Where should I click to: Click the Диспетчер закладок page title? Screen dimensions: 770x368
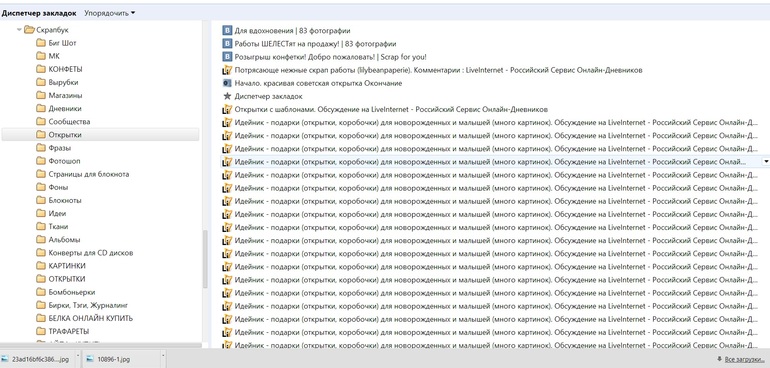click(39, 13)
